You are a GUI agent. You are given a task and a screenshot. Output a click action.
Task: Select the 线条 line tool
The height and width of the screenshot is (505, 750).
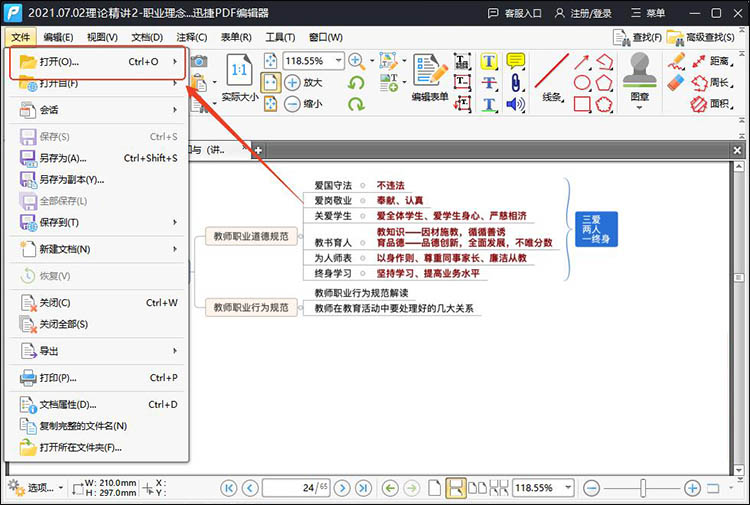coord(551,77)
